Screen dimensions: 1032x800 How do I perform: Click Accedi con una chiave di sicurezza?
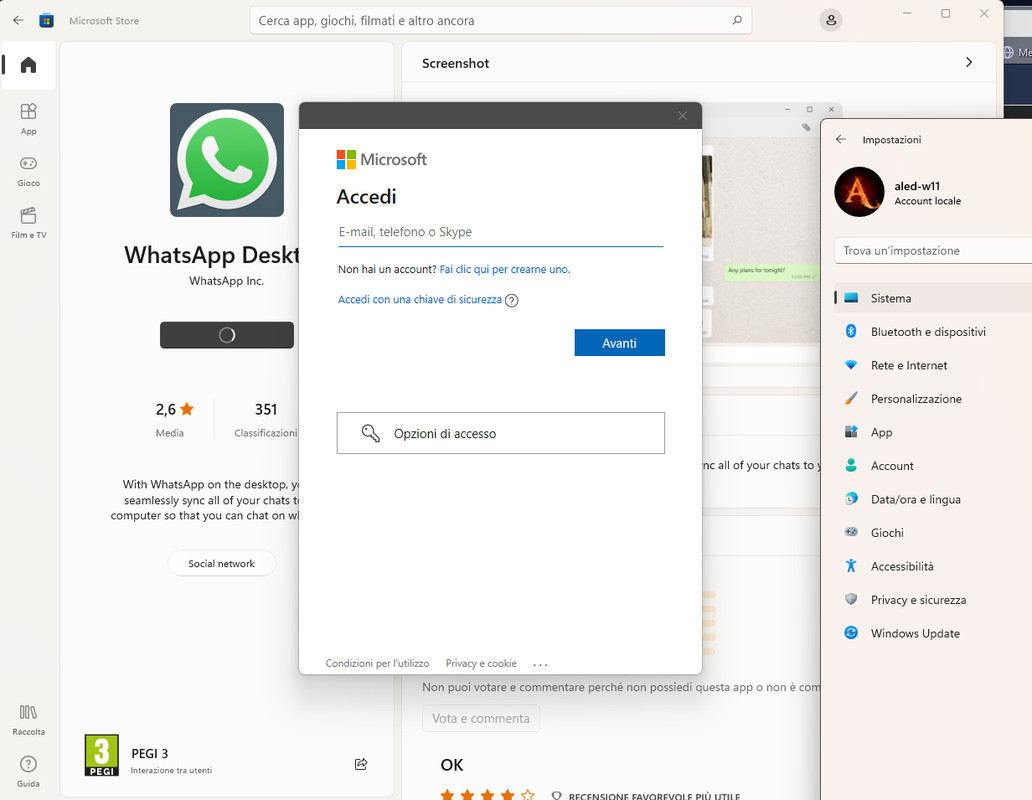[420, 299]
